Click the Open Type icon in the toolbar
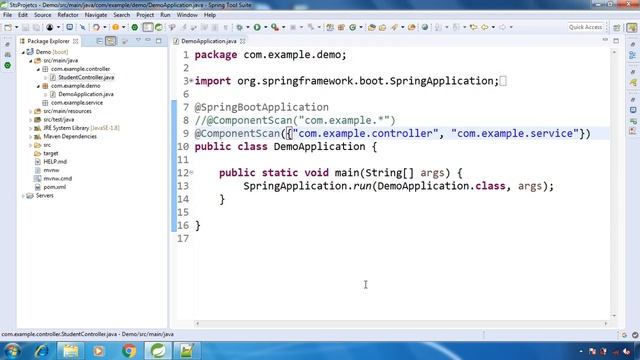Viewport: 640px width, 360px height. point(371,27)
